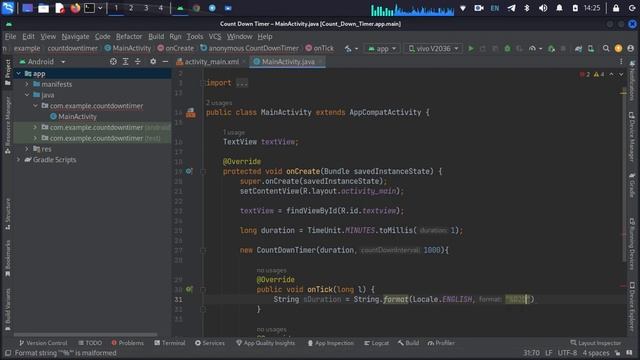Viewport: 640px width, 360px height.
Task: Open the VCS menu
Action: pos(215,36)
